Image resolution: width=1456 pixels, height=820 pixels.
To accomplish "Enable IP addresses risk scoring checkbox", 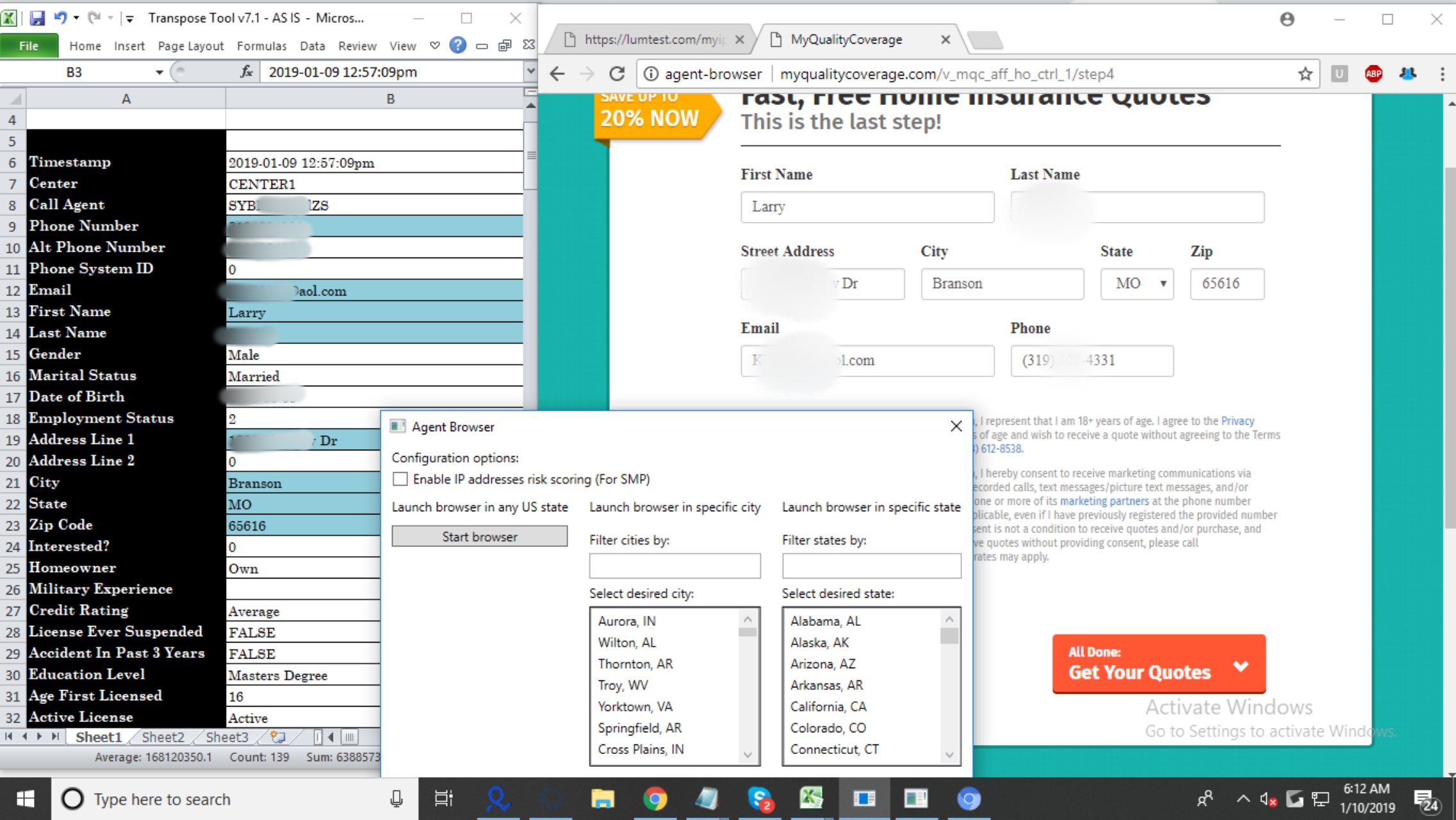I will click(400, 479).
